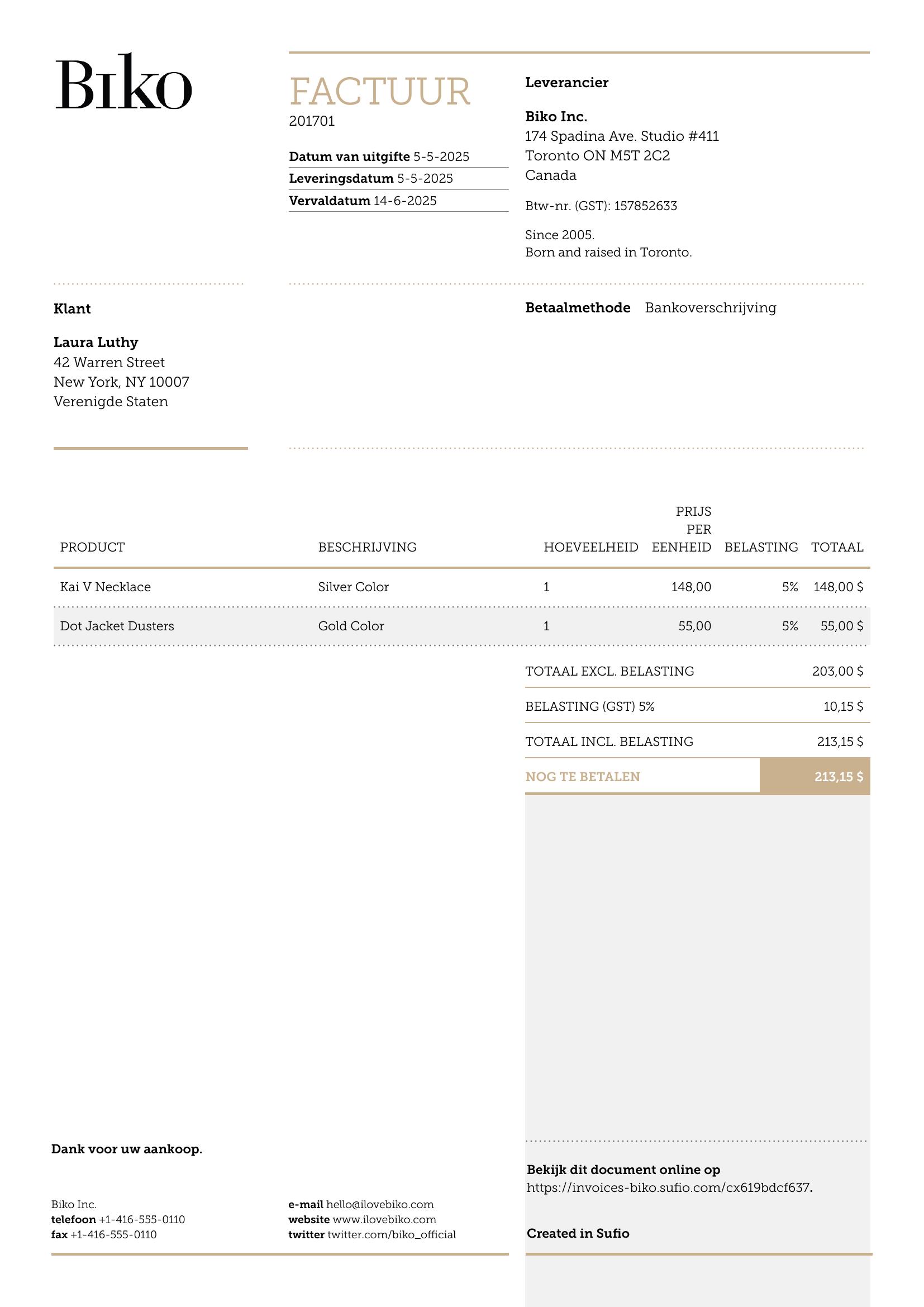Click the Biko logo
This screenshot has height=1307, width=924.
pyautogui.click(x=123, y=81)
